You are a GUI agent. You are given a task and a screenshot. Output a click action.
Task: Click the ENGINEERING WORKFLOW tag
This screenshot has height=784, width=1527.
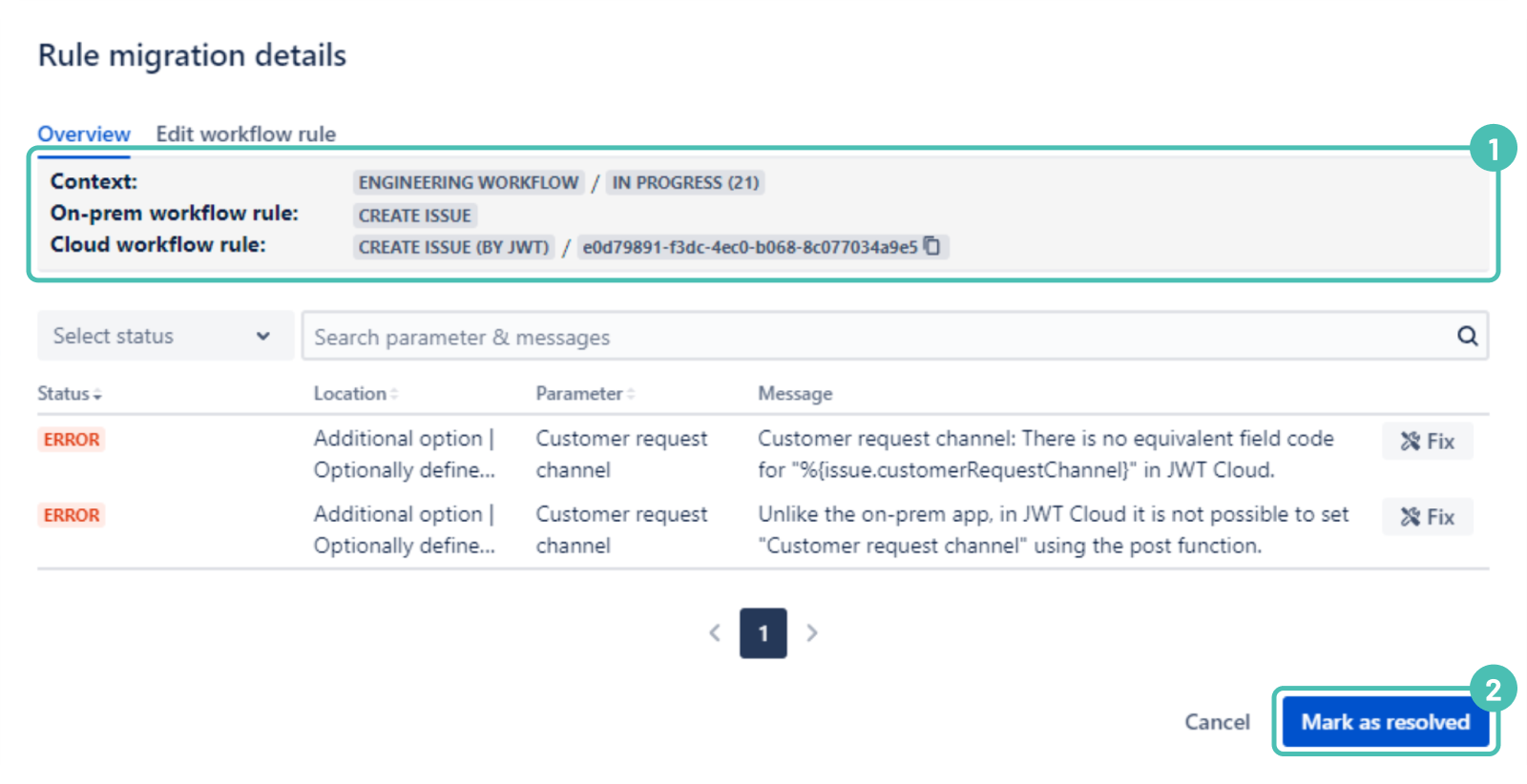(469, 182)
